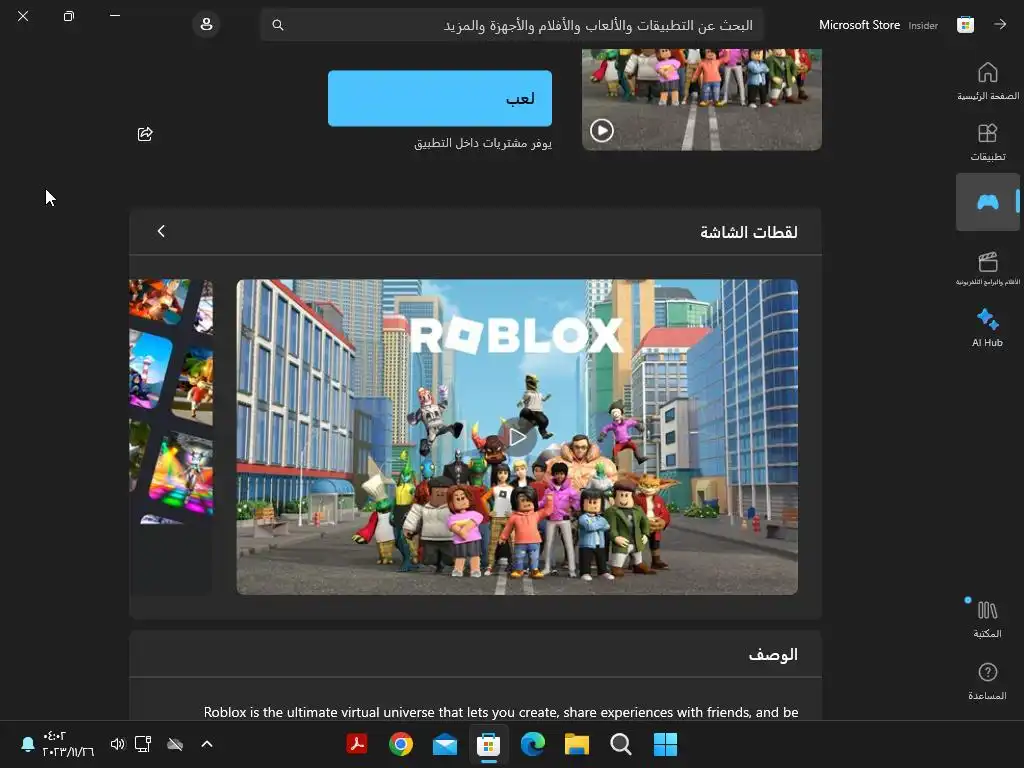Click the search field for apps and games

(511, 25)
